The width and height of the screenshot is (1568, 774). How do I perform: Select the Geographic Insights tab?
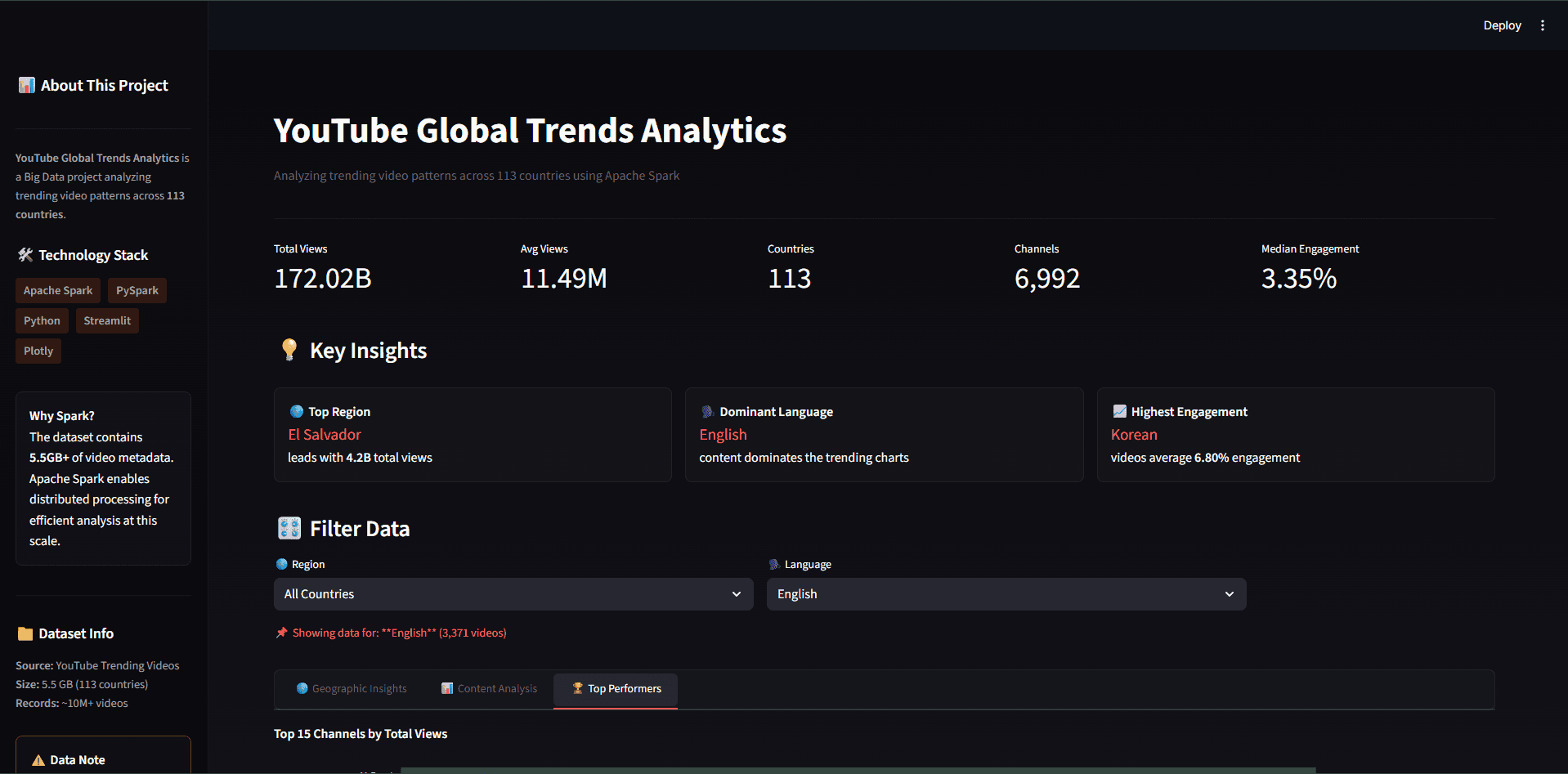pyautogui.click(x=352, y=688)
